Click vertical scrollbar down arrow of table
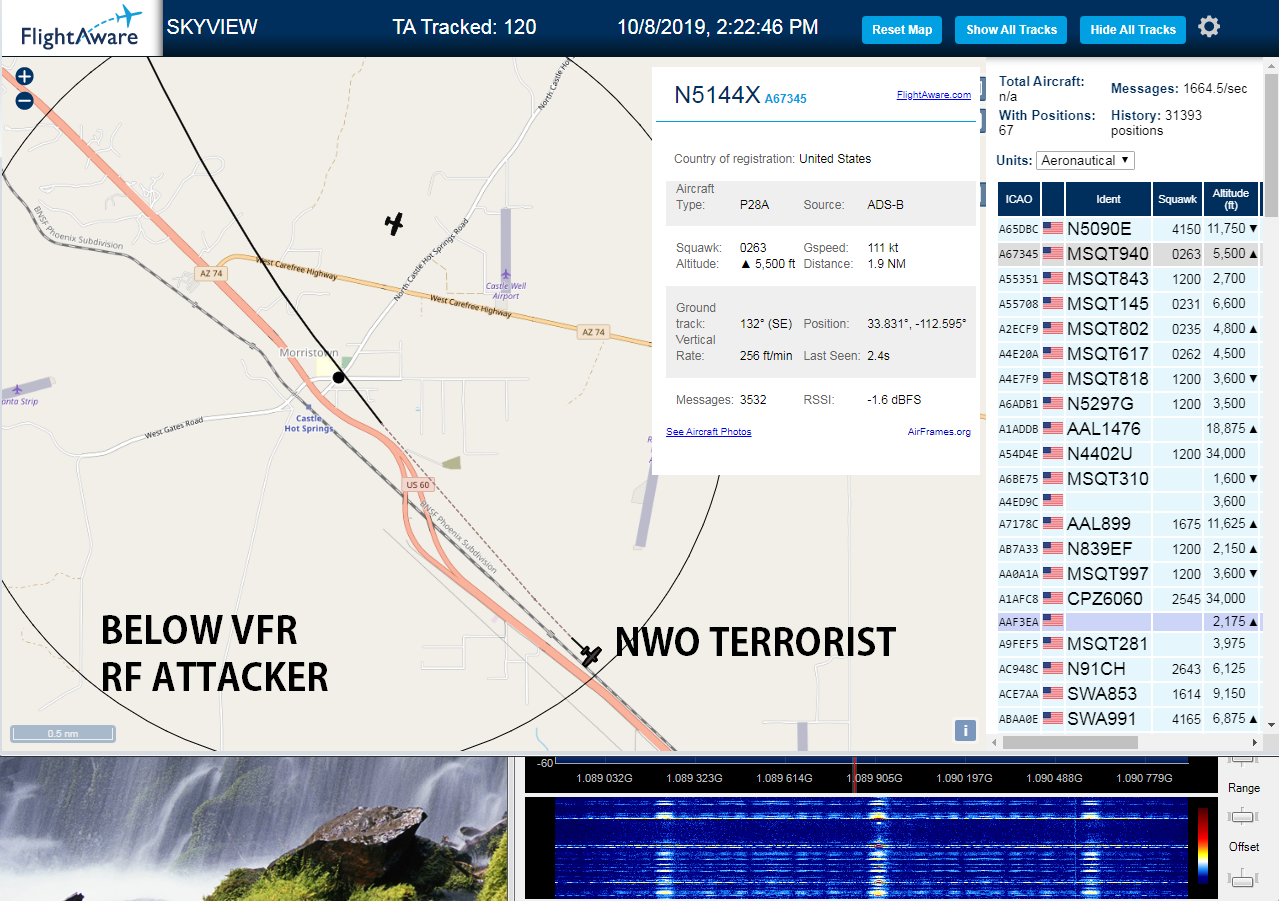 click(x=1271, y=724)
